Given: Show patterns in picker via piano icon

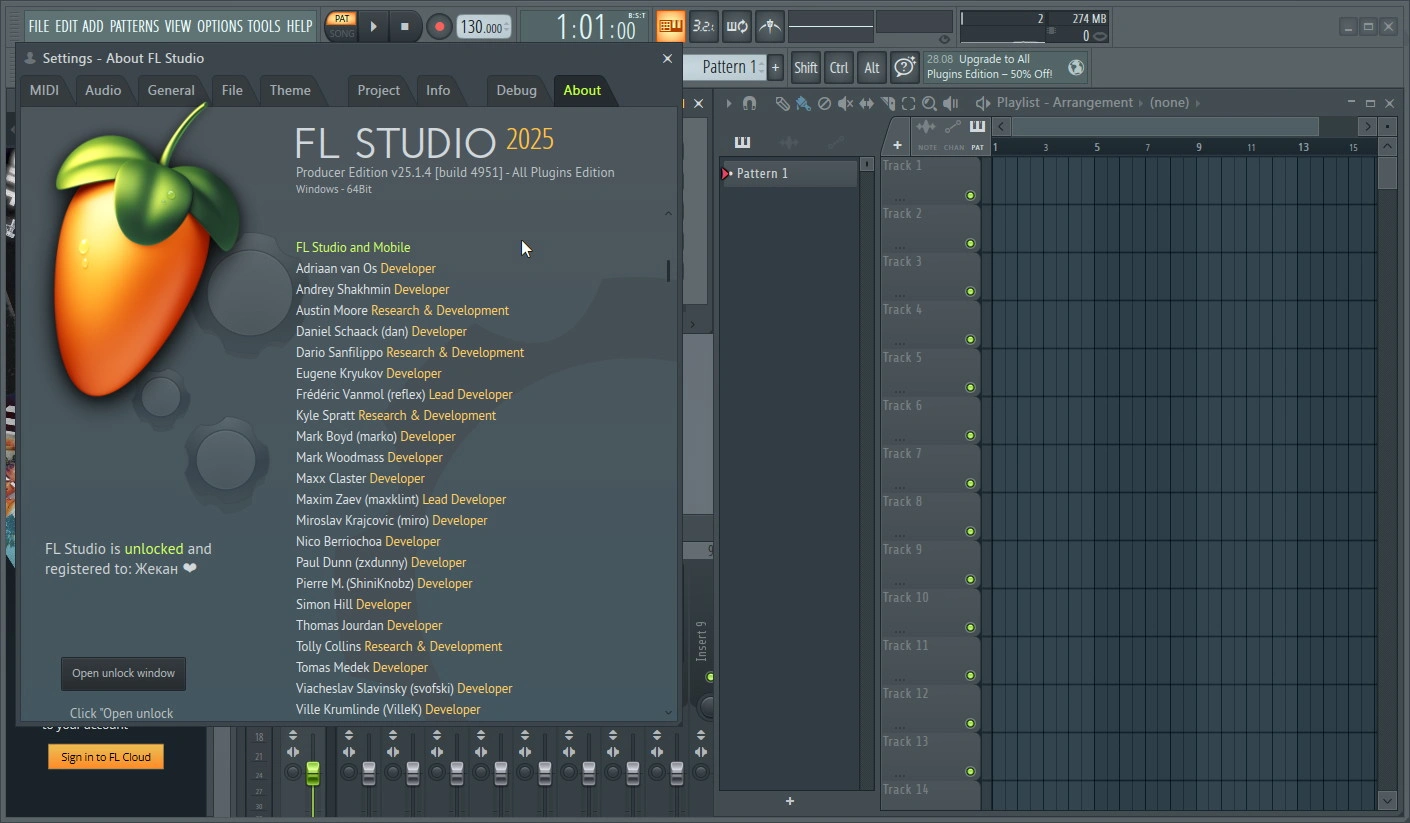Looking at the screenshot, I should pos(742,142).
